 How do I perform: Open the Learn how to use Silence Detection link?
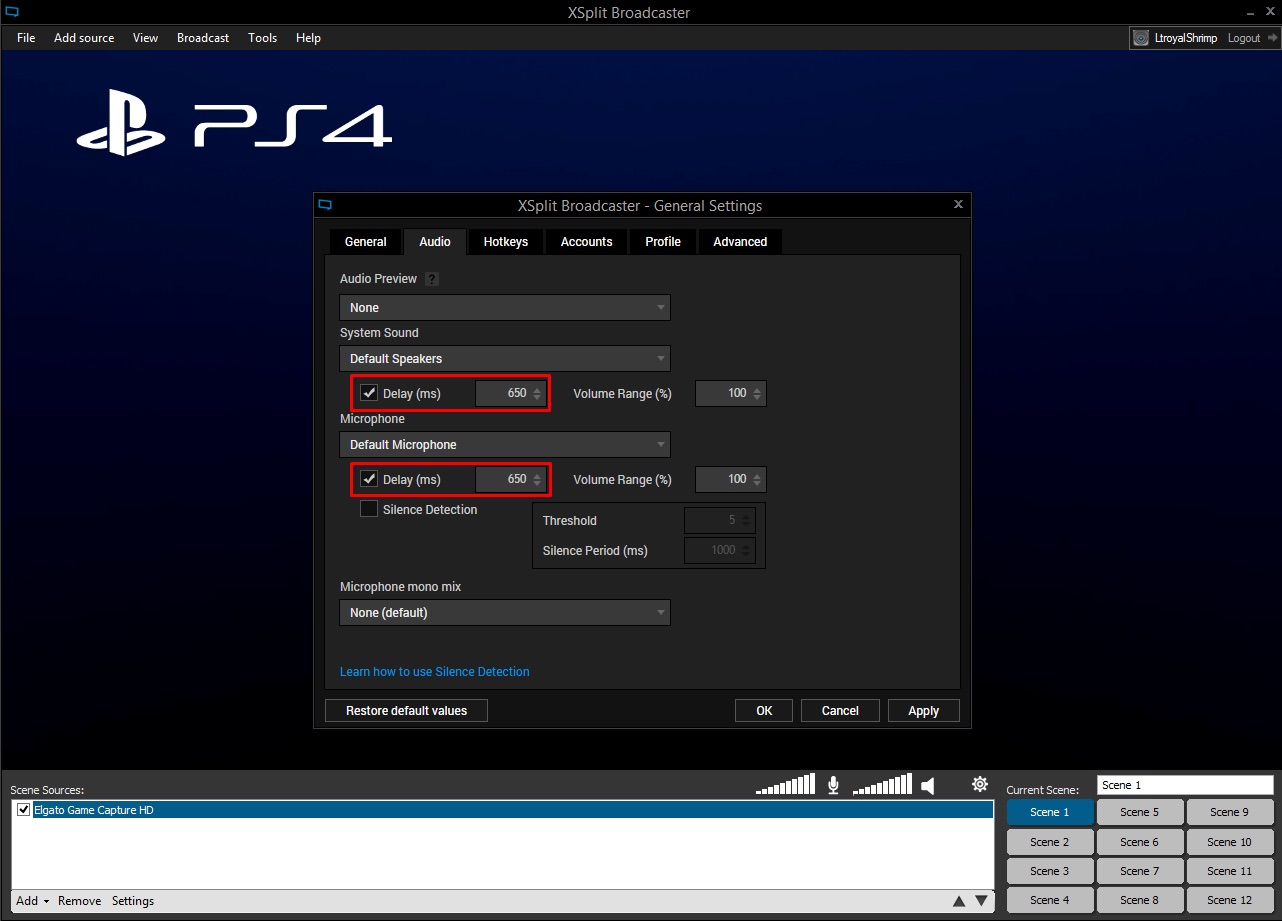(x=434, y=671)
